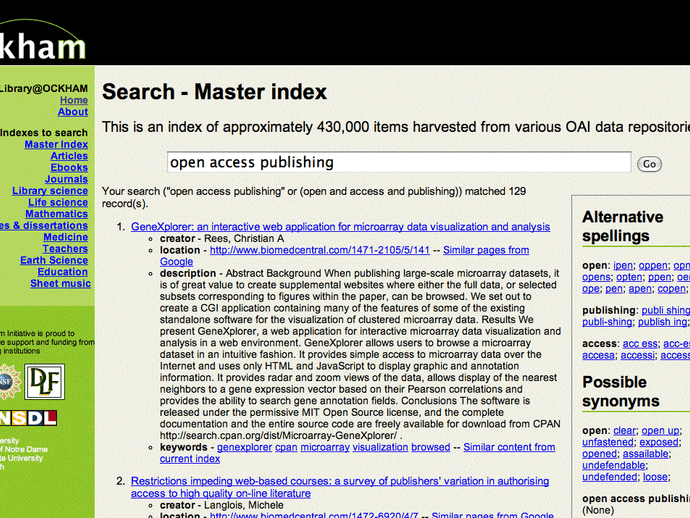Click alternative spelling opten

click(x=629, y=277)
